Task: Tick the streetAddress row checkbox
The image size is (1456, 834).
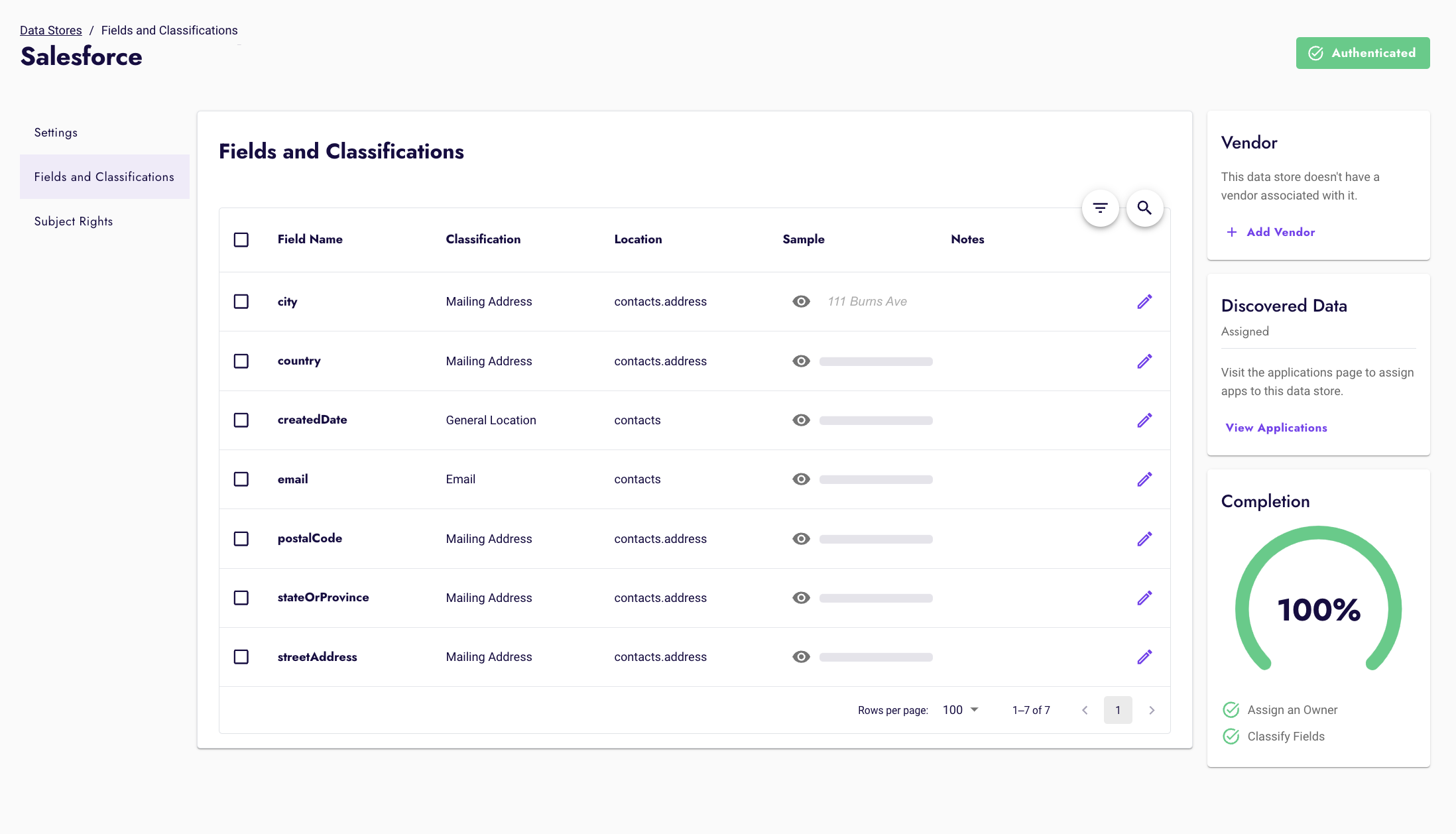Action: 241,657
